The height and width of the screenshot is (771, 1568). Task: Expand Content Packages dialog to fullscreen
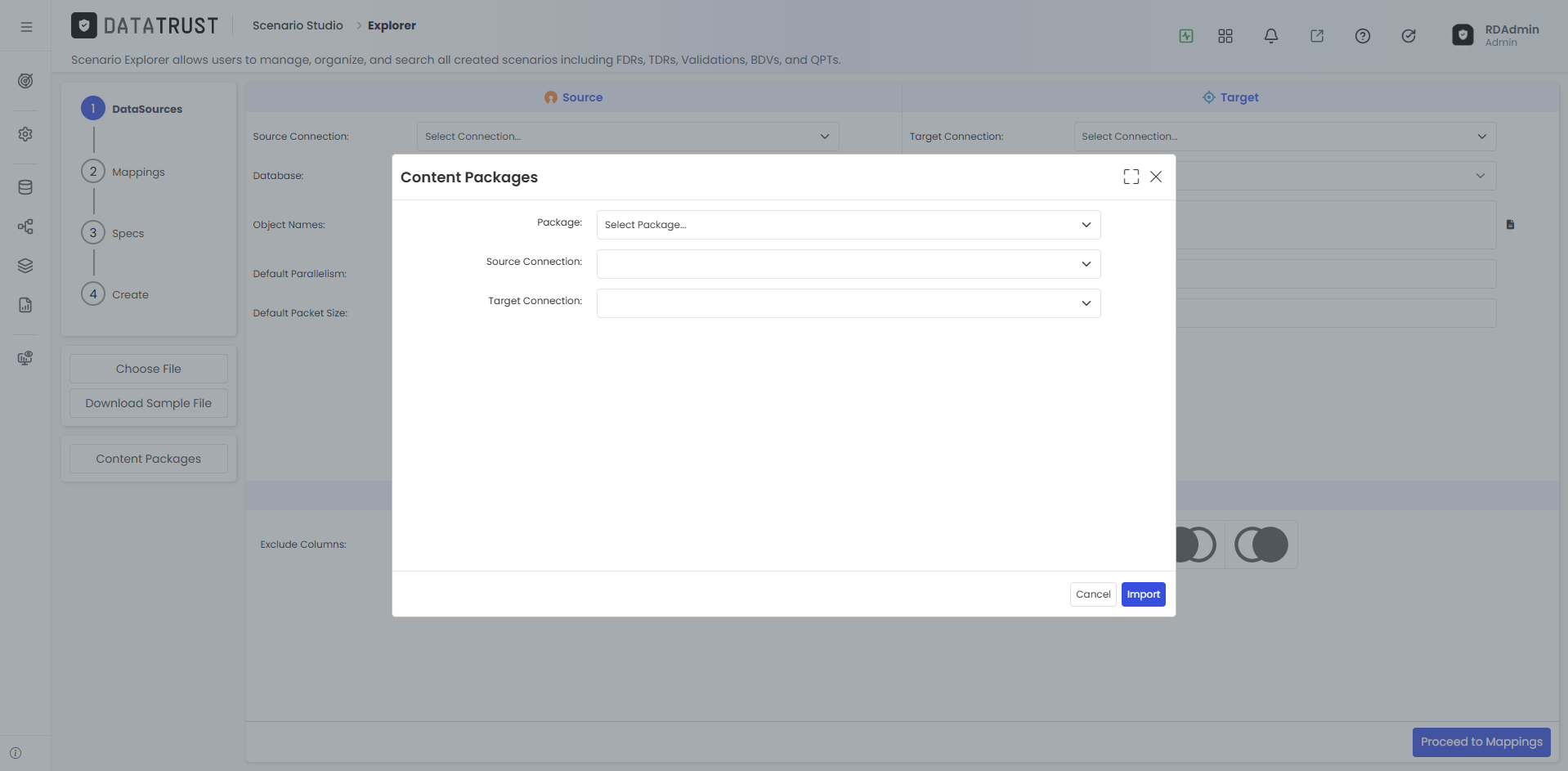[1131, 177]
